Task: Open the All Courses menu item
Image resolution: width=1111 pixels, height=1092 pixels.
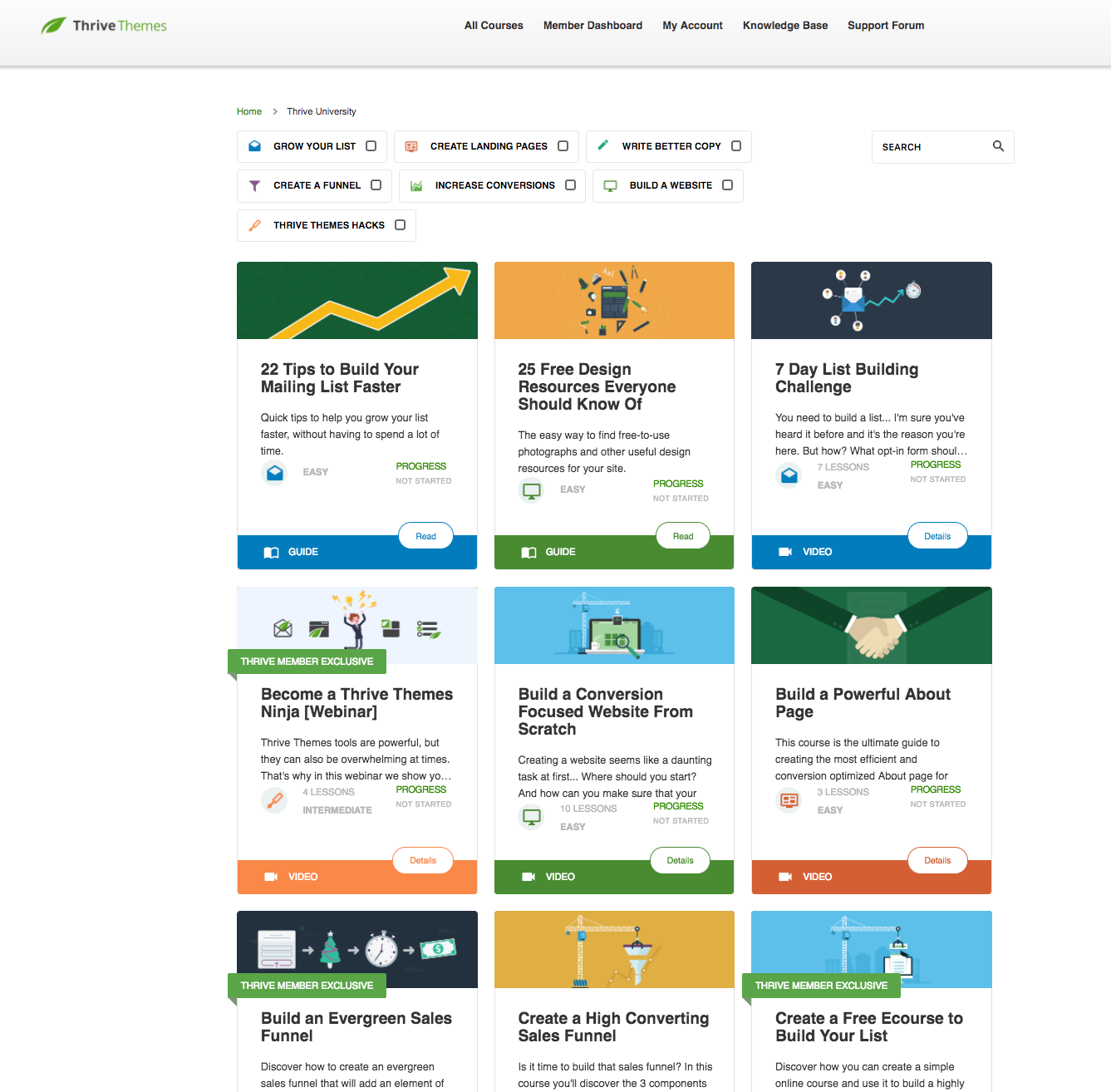Action: [494, 26]
